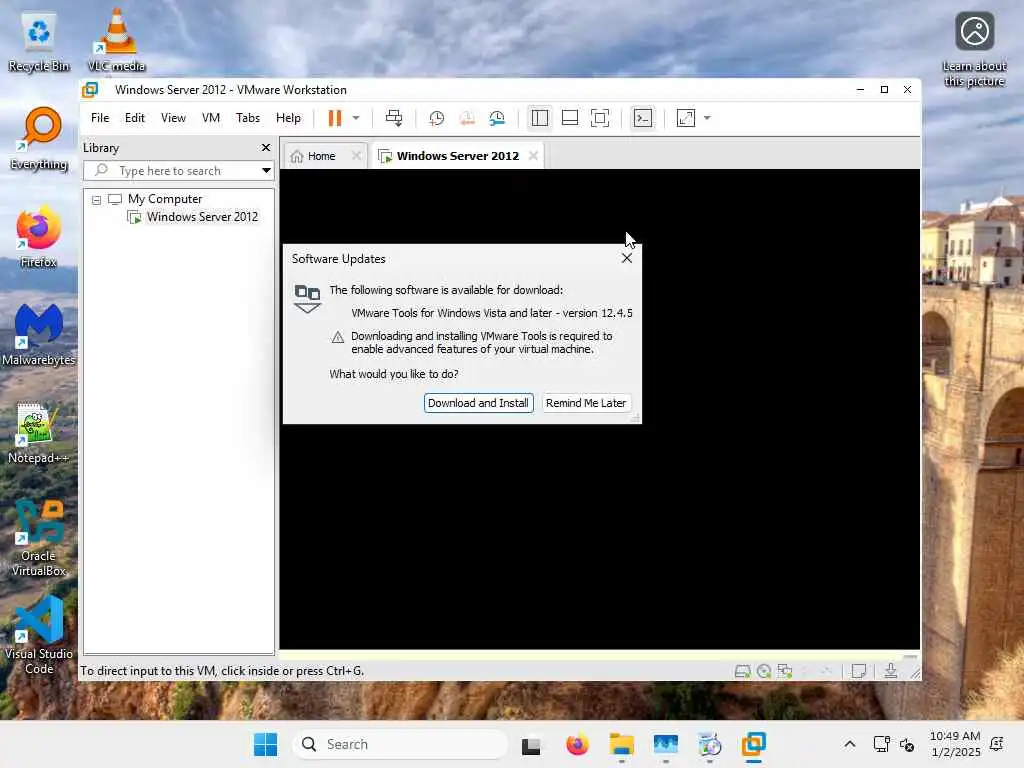Viewport: 1024px width, 768px height.
Task: Close the Home tab
Action: pyautogui.click(x=356, y=155)
